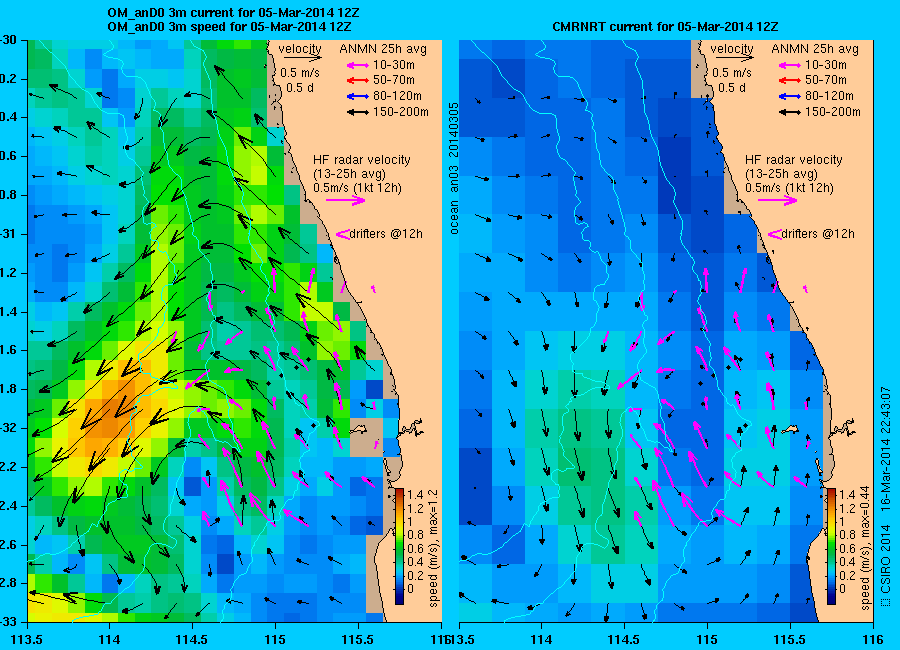Click the black 150-200m arrow in OM_anD0 legend

(358, 112)
